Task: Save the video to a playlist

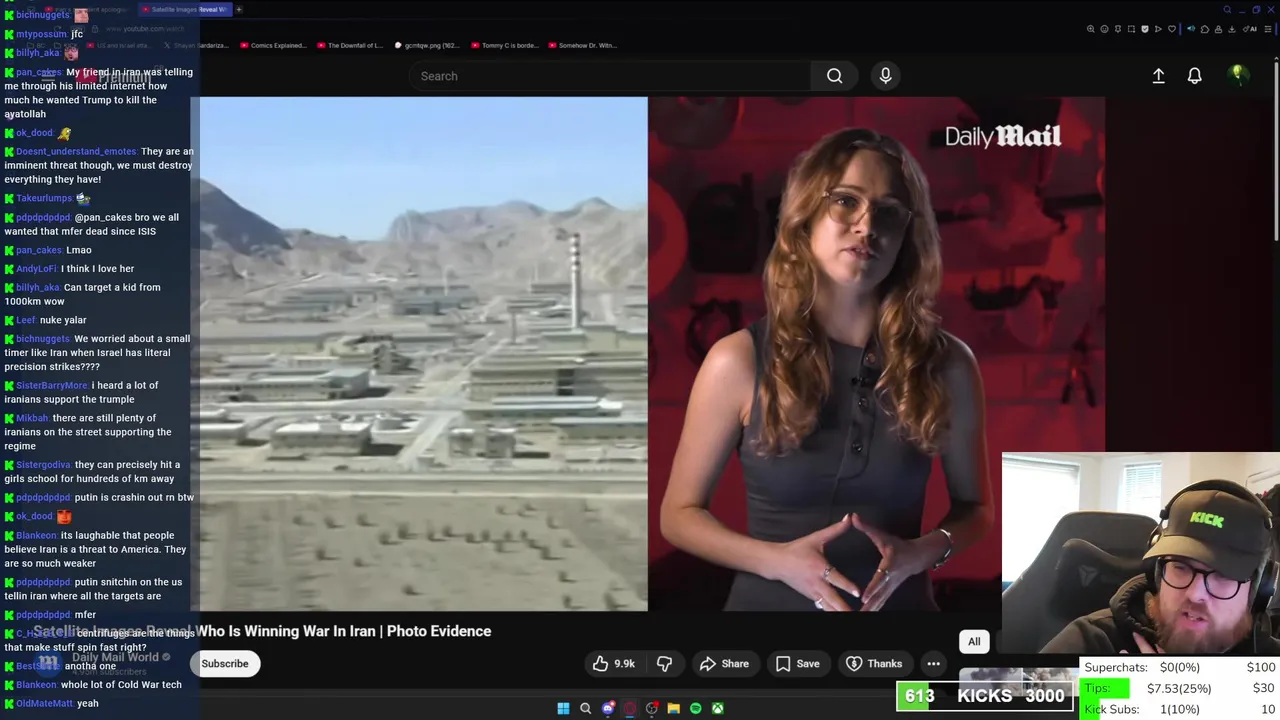Action: pos(797,663)
